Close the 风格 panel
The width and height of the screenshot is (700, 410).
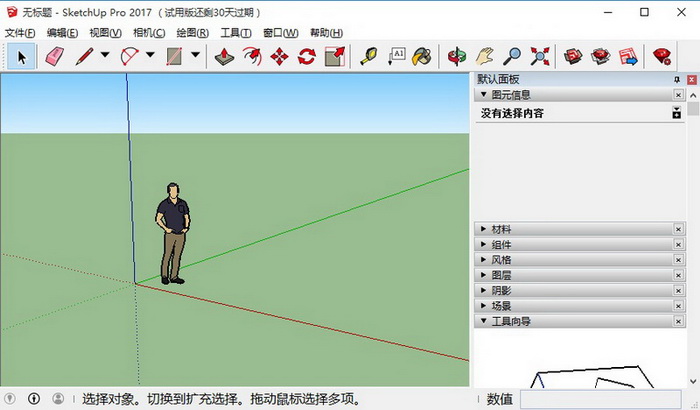[679, 259]
